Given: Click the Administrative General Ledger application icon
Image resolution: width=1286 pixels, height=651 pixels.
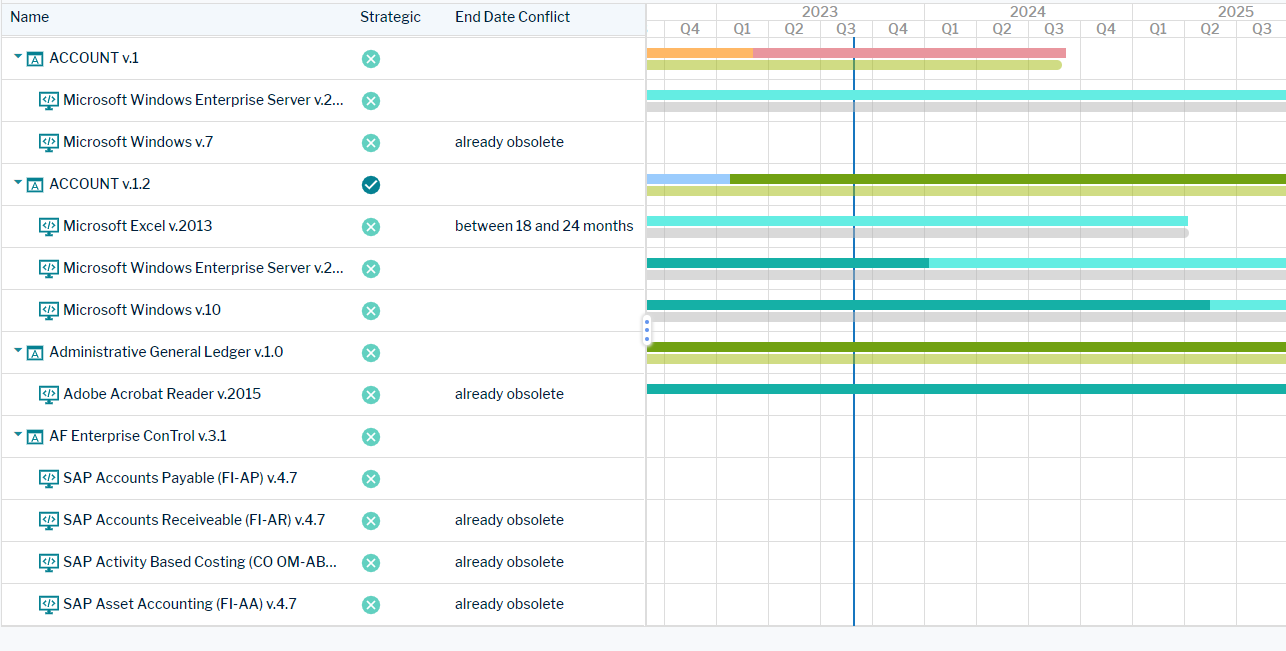Looking at the screenshot, I should click(x=35, y=353).
